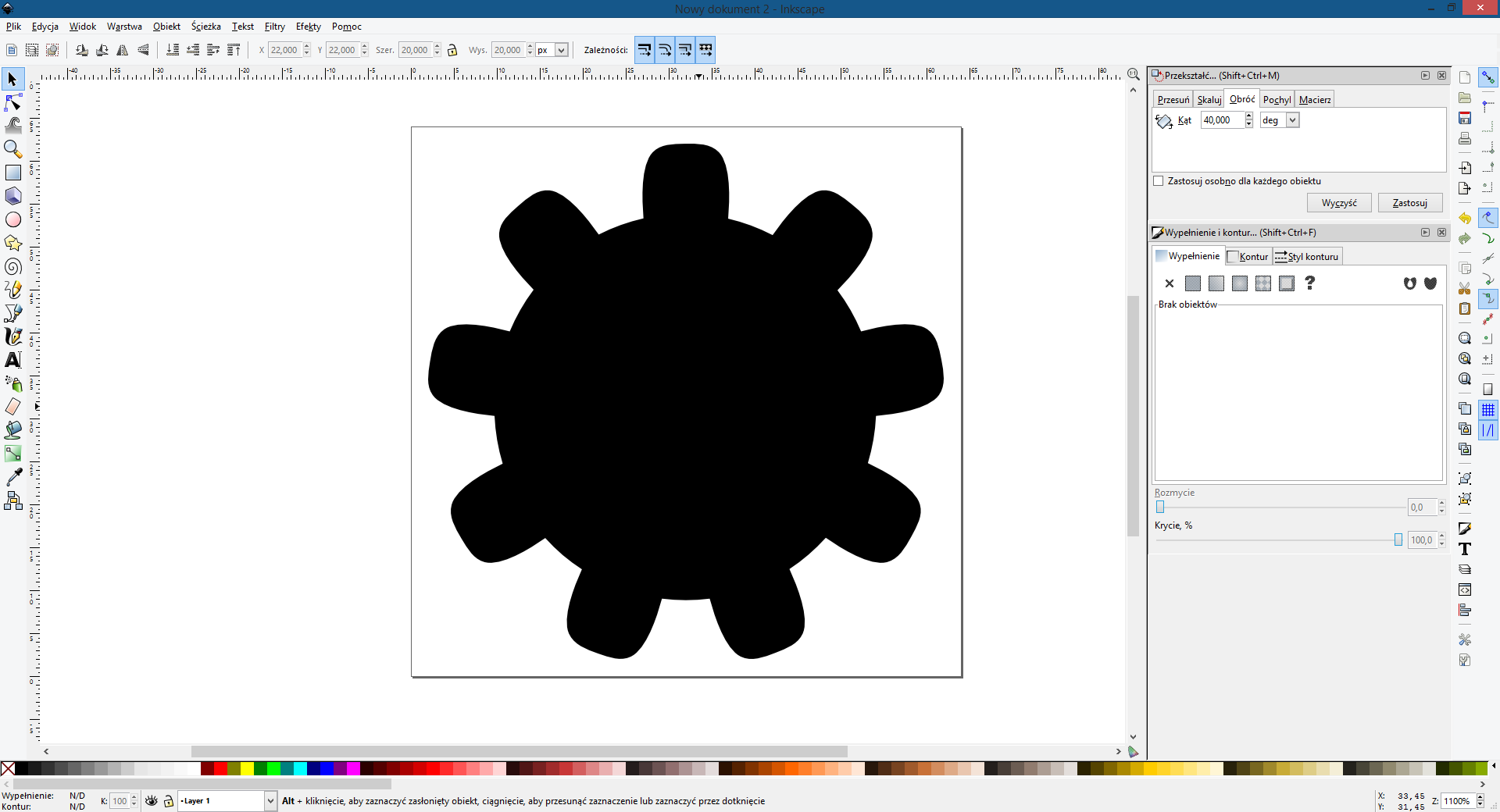Toggle current layer visibility eye
Viewport: 1500px width, 812px height.
(152, 801)
